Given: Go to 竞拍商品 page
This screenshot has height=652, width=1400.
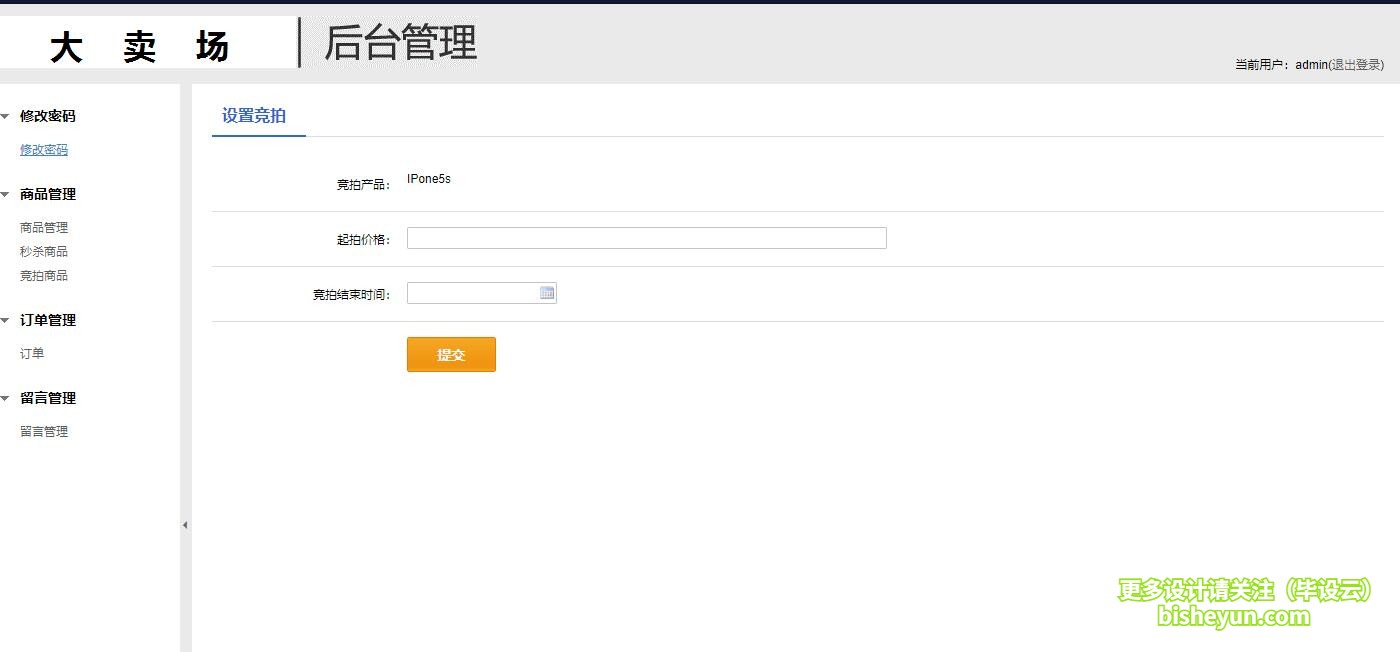Looking at the screenshot, I should 44,276.
